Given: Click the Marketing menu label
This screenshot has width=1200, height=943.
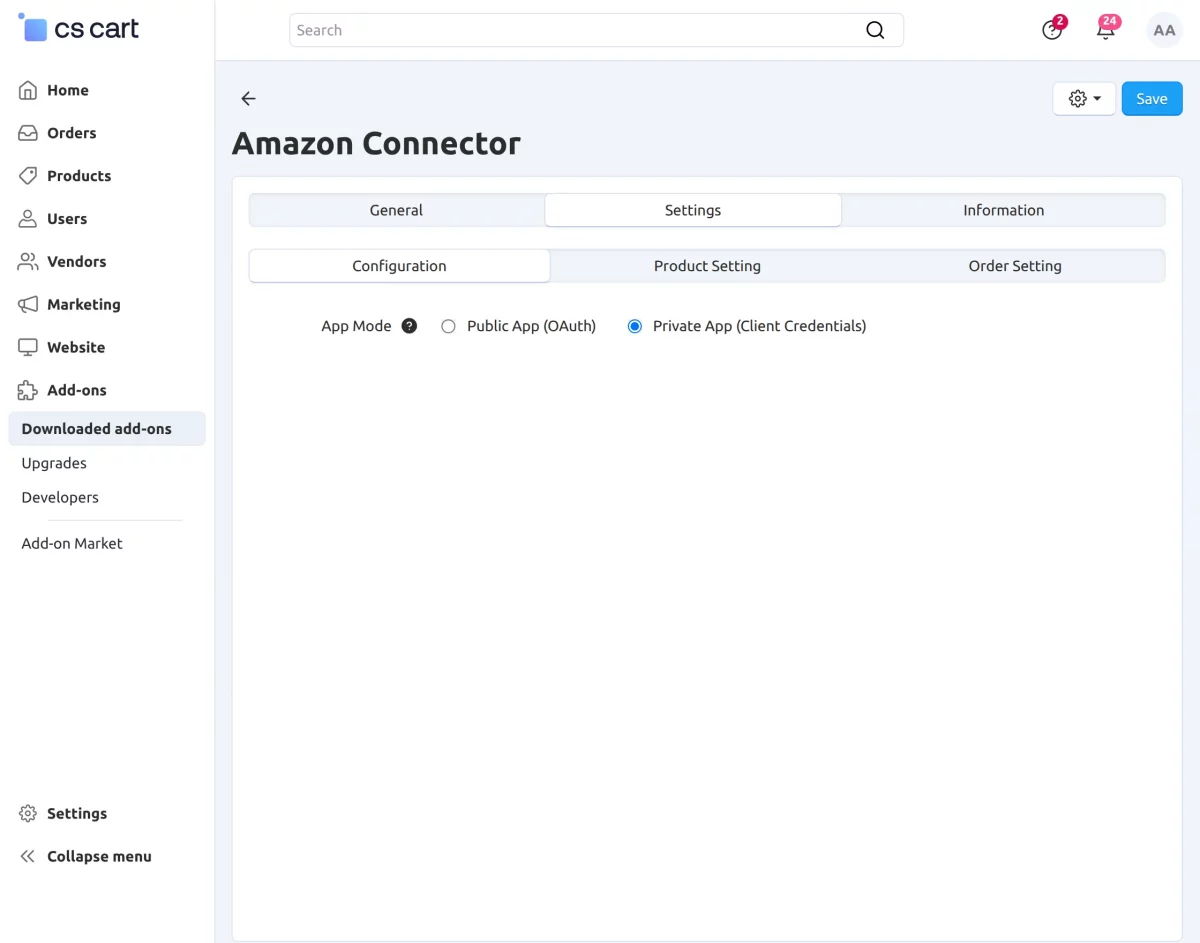Looking at the screenshot, I should (84, 305).
